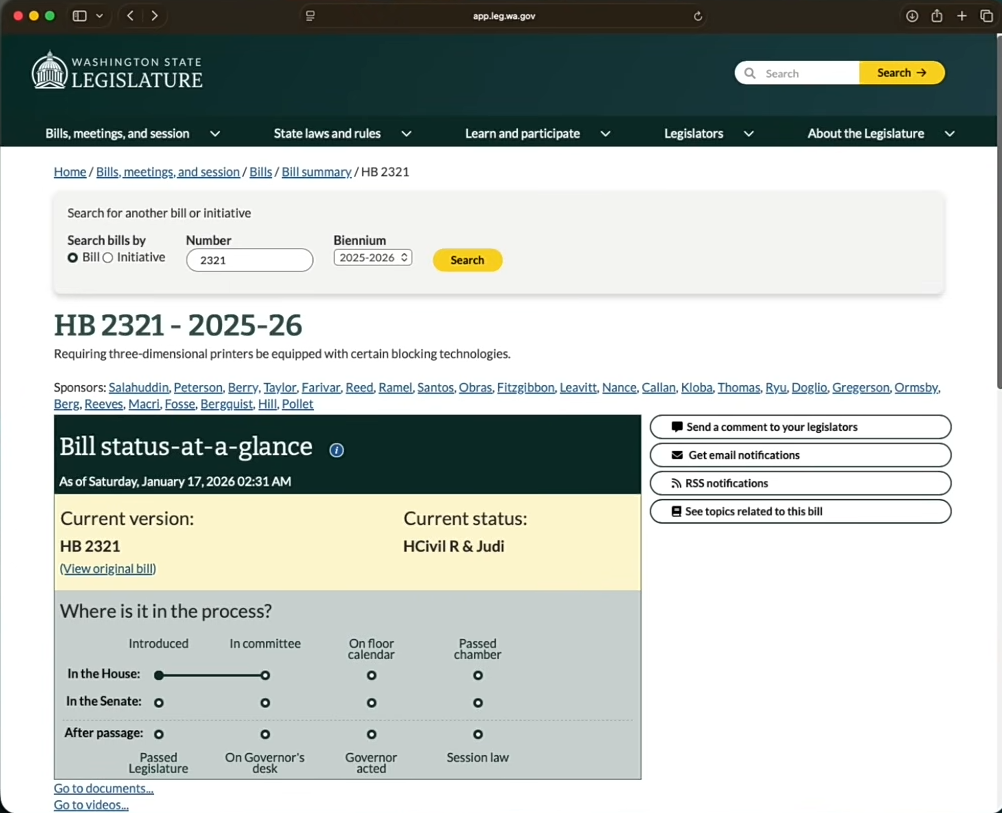Viewport: 1003px width, 813px height.
Task: Go forward with Safari's forward arrow
Action: (x=154, y=16)
